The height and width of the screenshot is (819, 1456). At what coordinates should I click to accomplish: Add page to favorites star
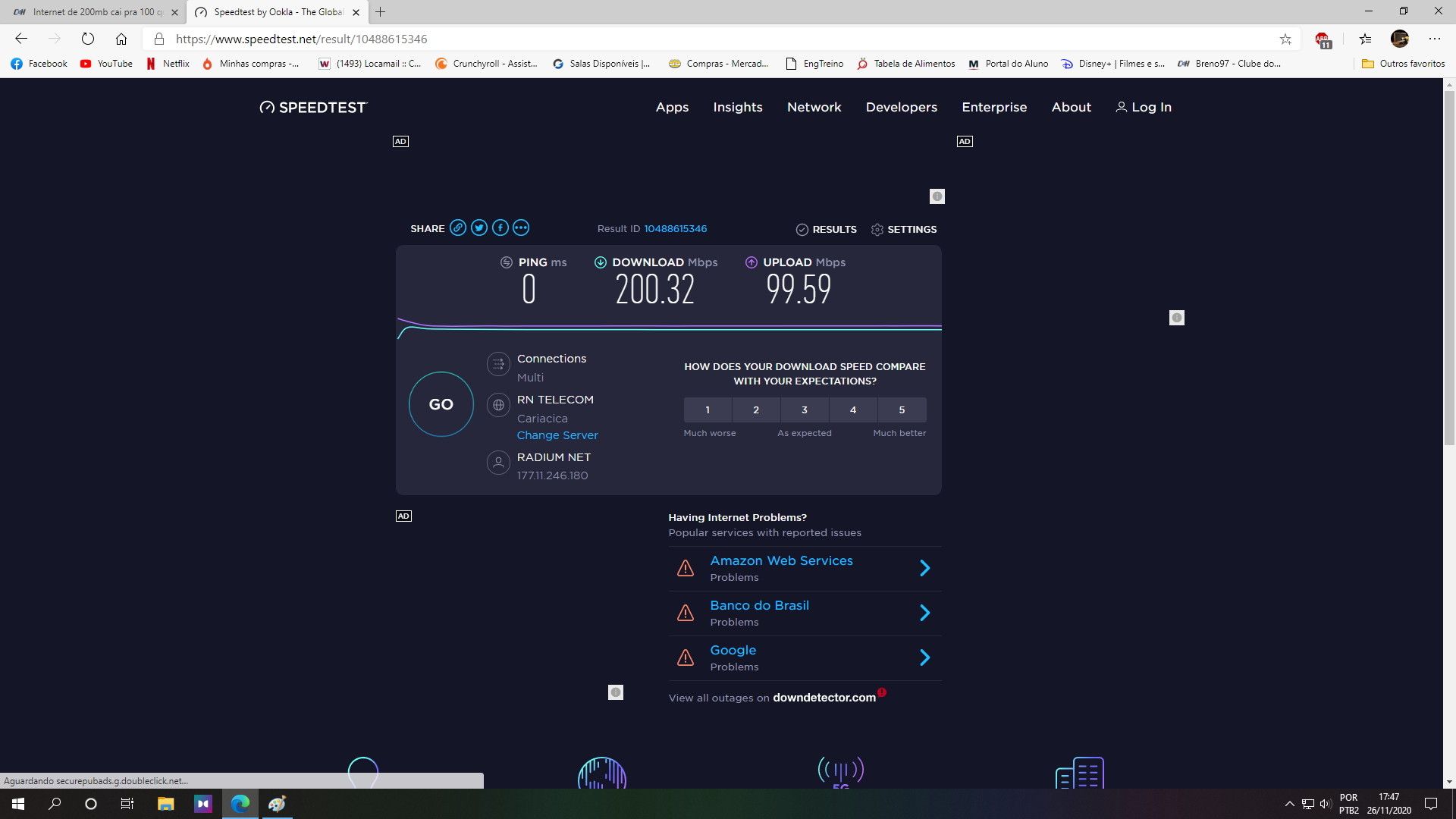click(x=1285, y=39)
